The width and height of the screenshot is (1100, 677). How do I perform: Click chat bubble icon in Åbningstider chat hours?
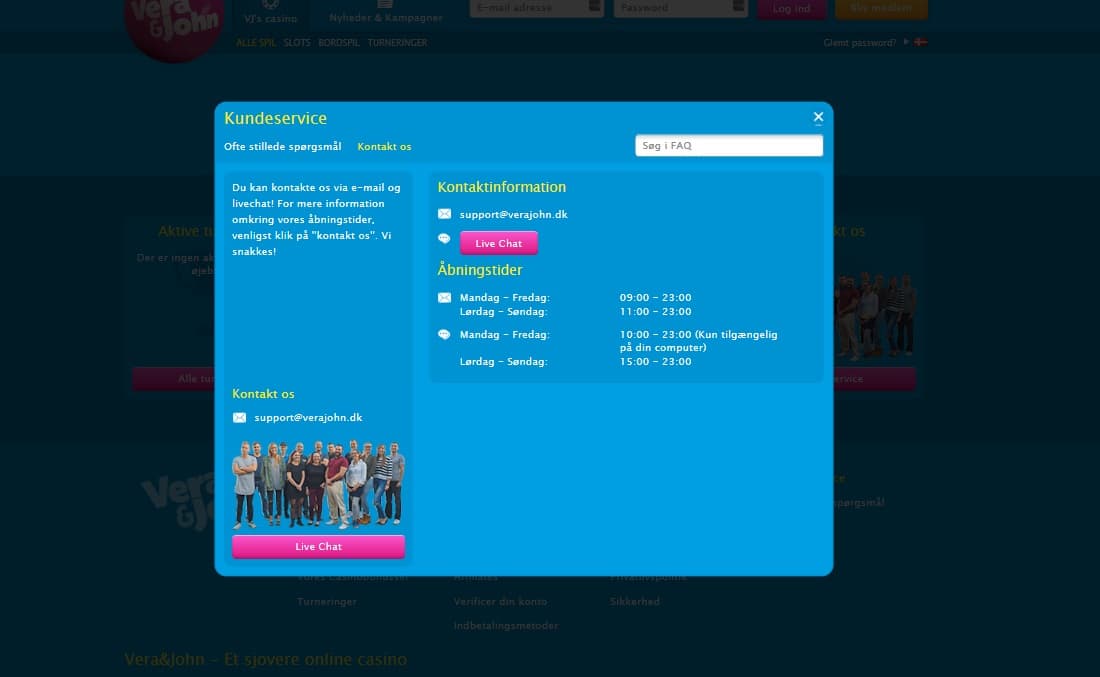[444, 335]
